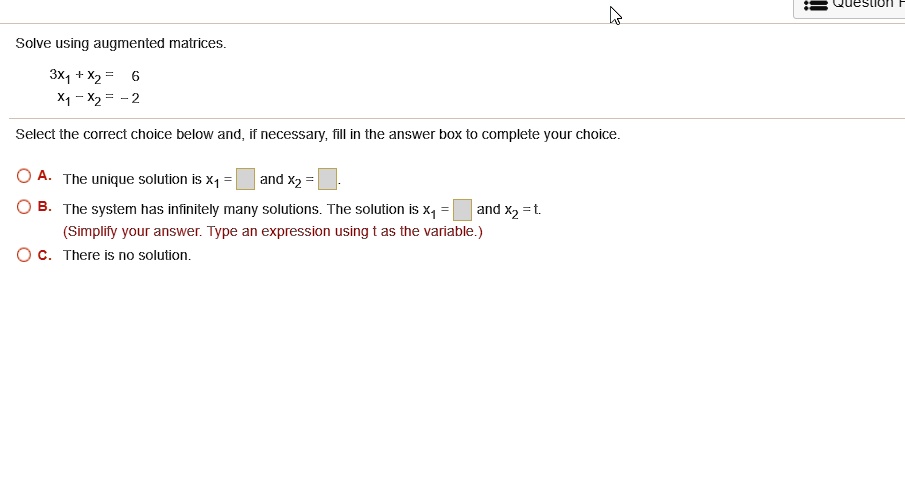The height and width of the screenshot is (486, 905).
Task: Open the Question panel button label
Action: pyautogui.click(x=867, y=4)
